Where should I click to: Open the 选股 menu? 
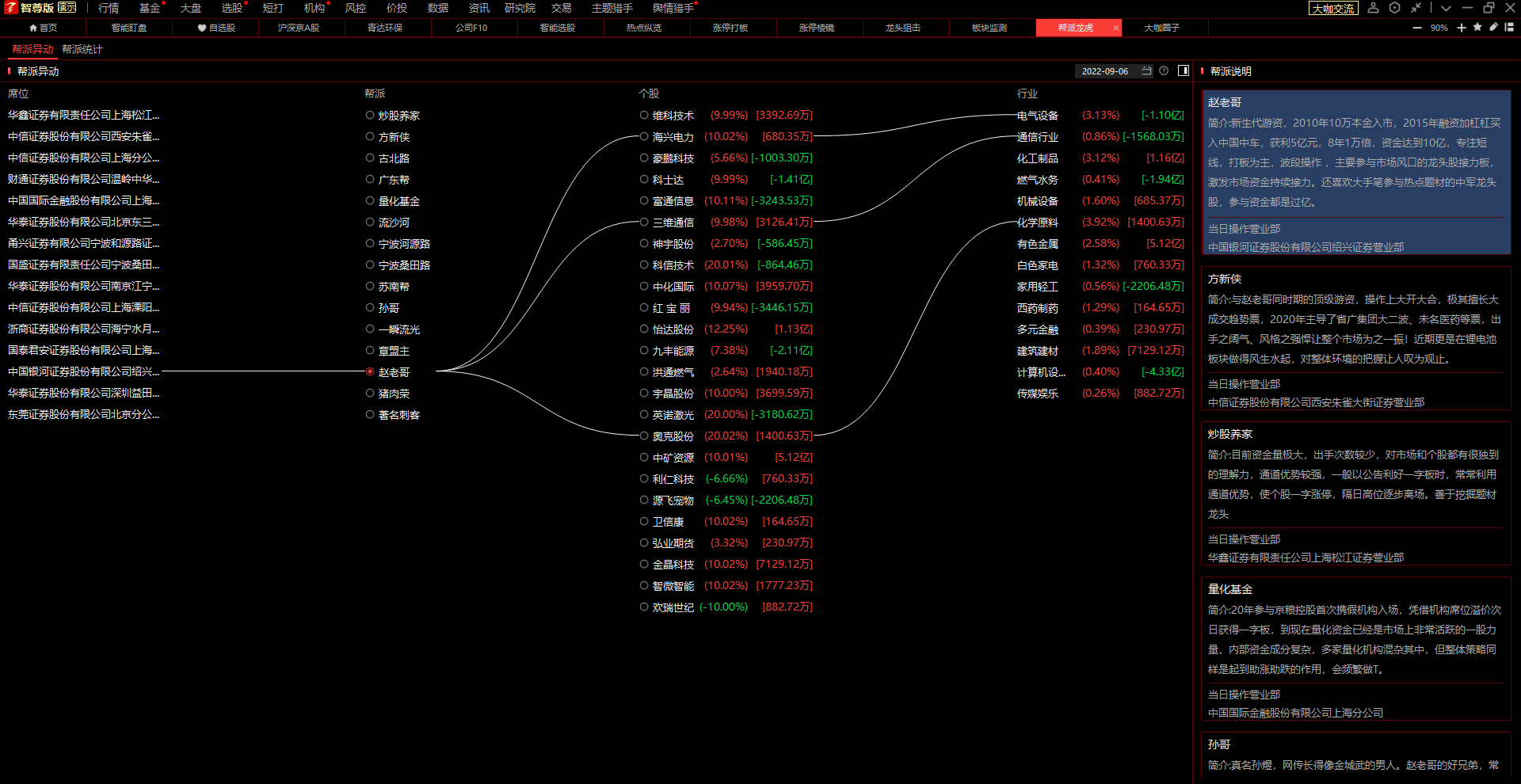click(x=232, y=8)
